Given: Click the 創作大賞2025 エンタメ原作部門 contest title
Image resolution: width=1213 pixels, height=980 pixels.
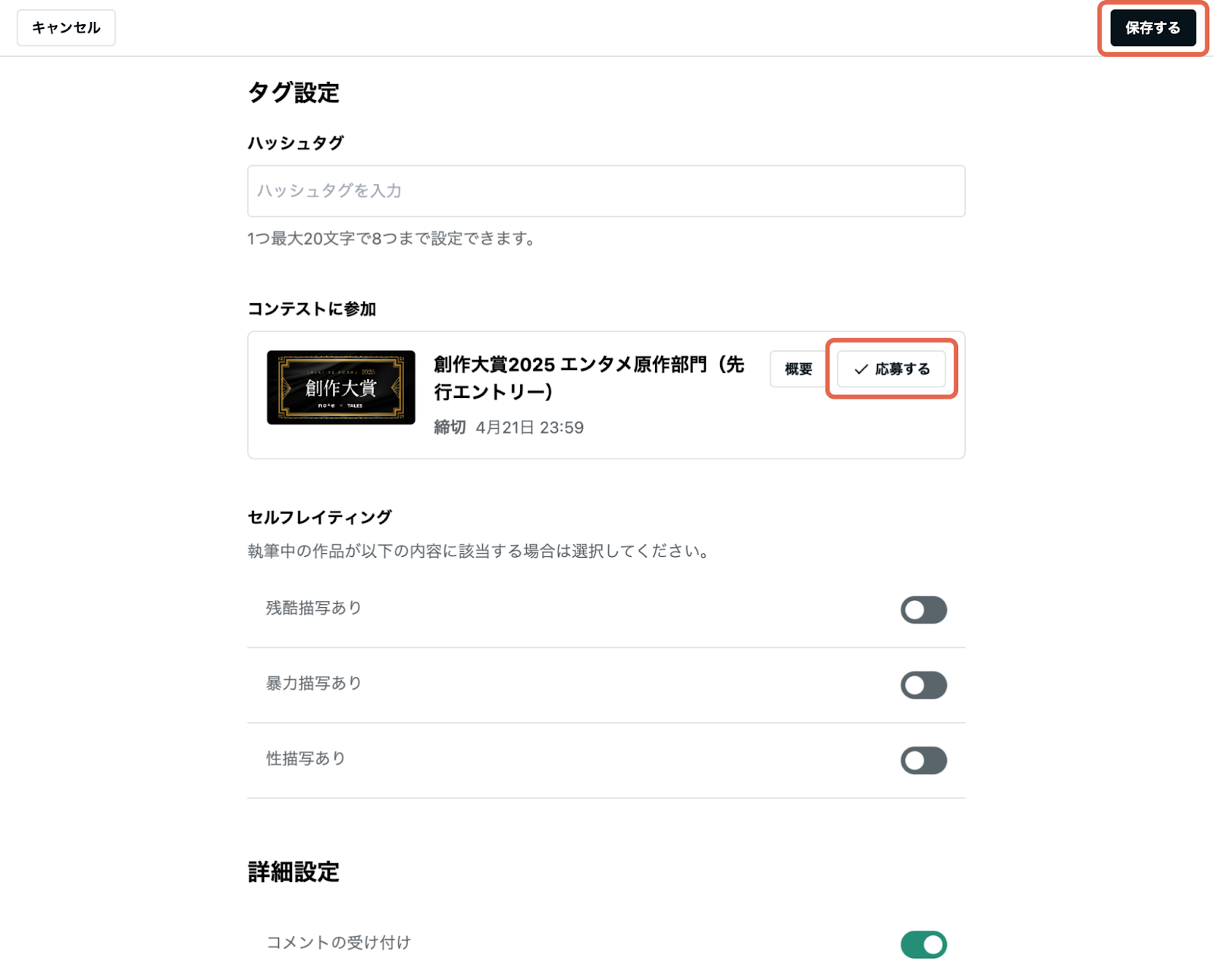Looking at the screenshot, I should coord(588,378).
